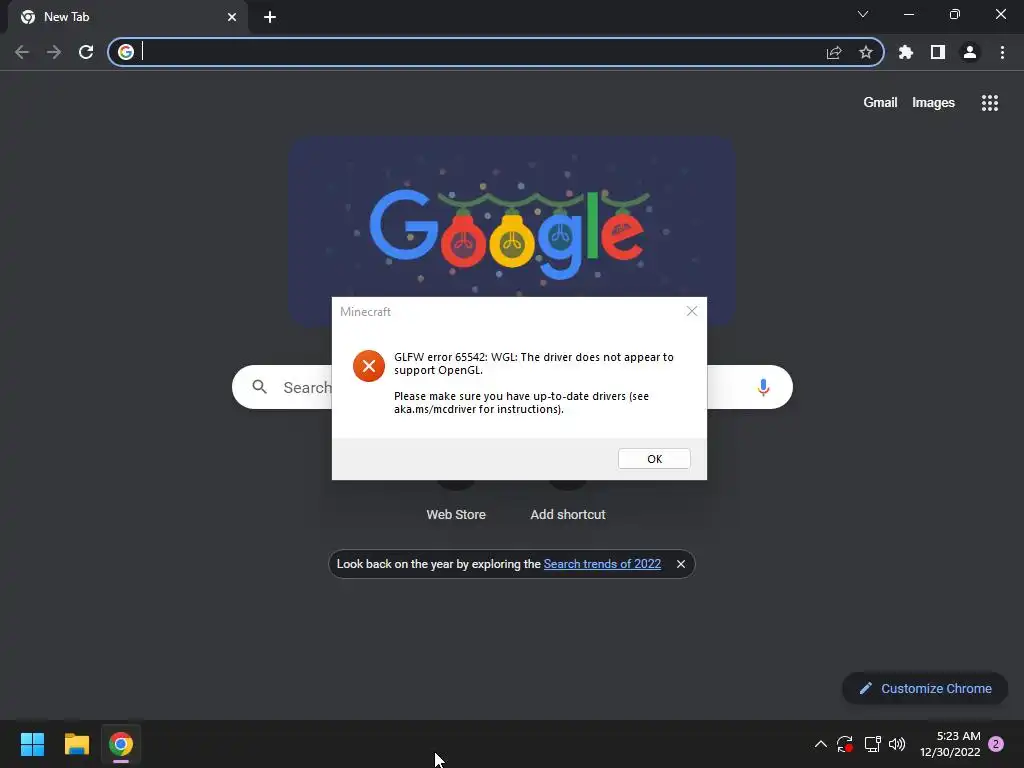The width and height of the screenshot is (1024, 768).
Task: Minimize the Chrome window
Action: 908,14
